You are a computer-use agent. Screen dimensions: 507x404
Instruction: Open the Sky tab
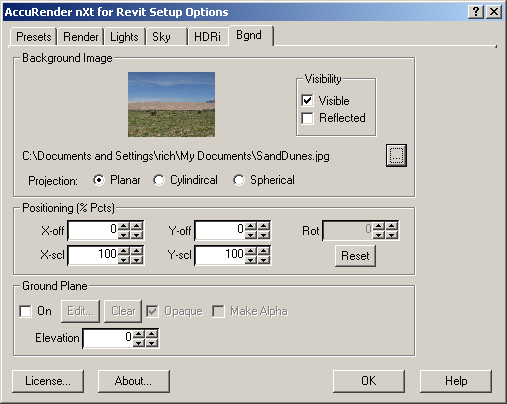pos(166,37)
